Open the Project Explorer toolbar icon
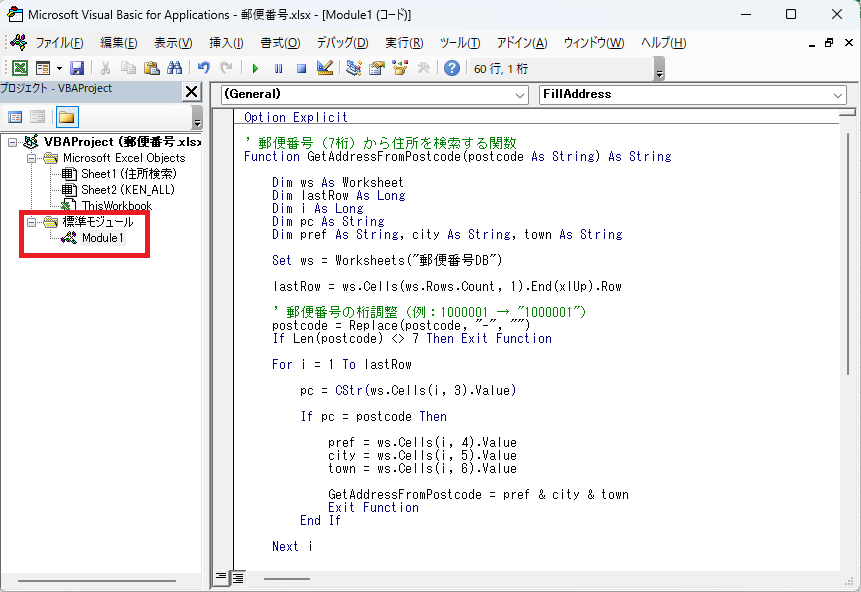The image size is (861, 592). point(354,68)
